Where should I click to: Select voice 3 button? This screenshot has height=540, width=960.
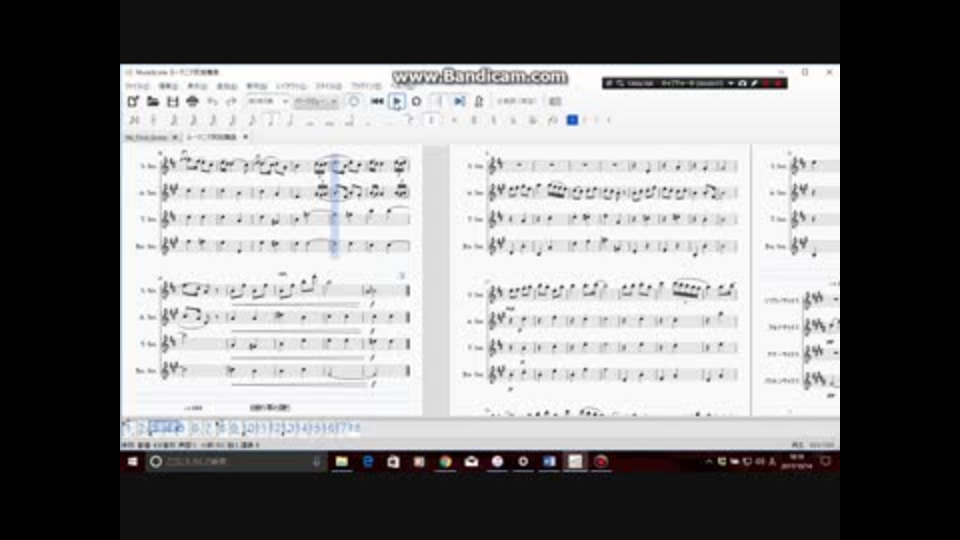[596, 120]
